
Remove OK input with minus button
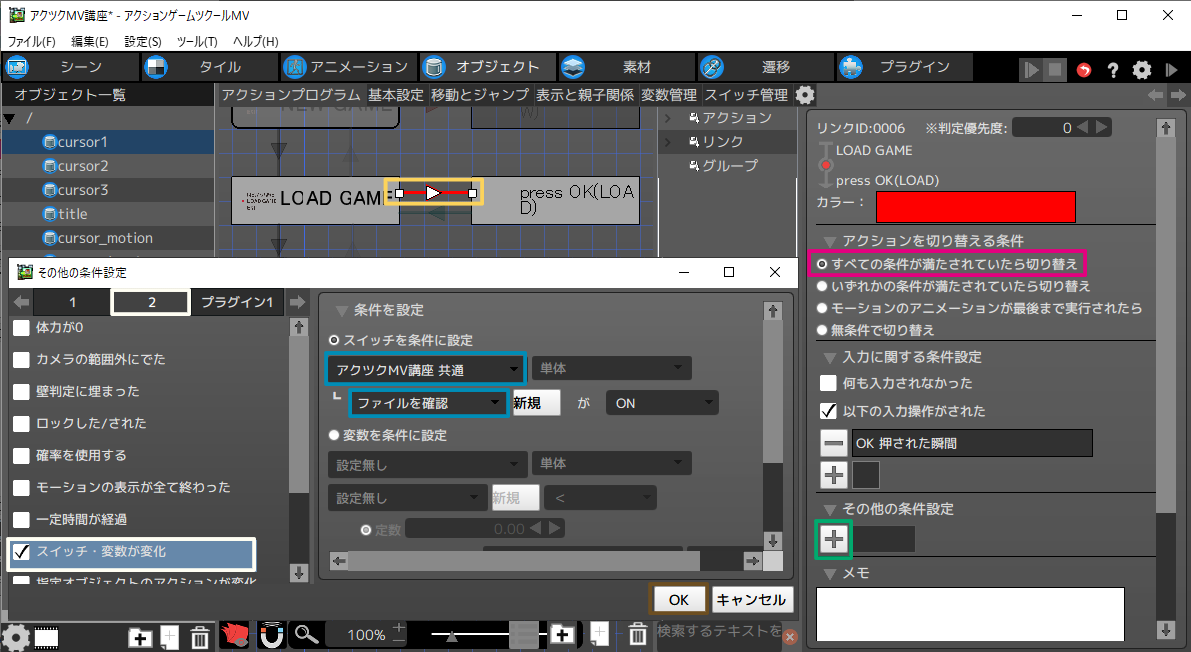[834, 443]
